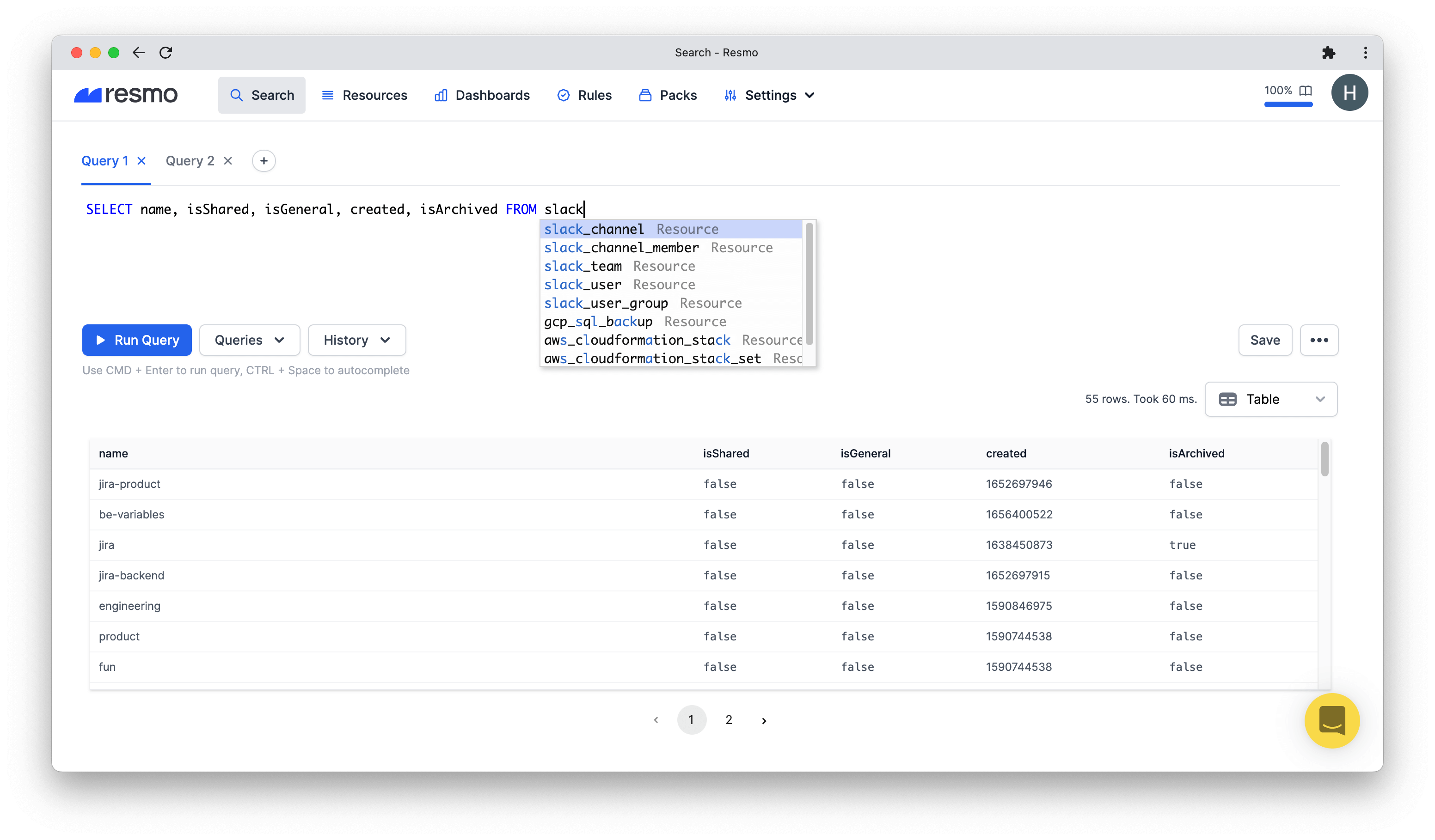Go to results page 1
Image resolution: width=1435 pixels, height=840 pixels.
[x=691, y=720]
